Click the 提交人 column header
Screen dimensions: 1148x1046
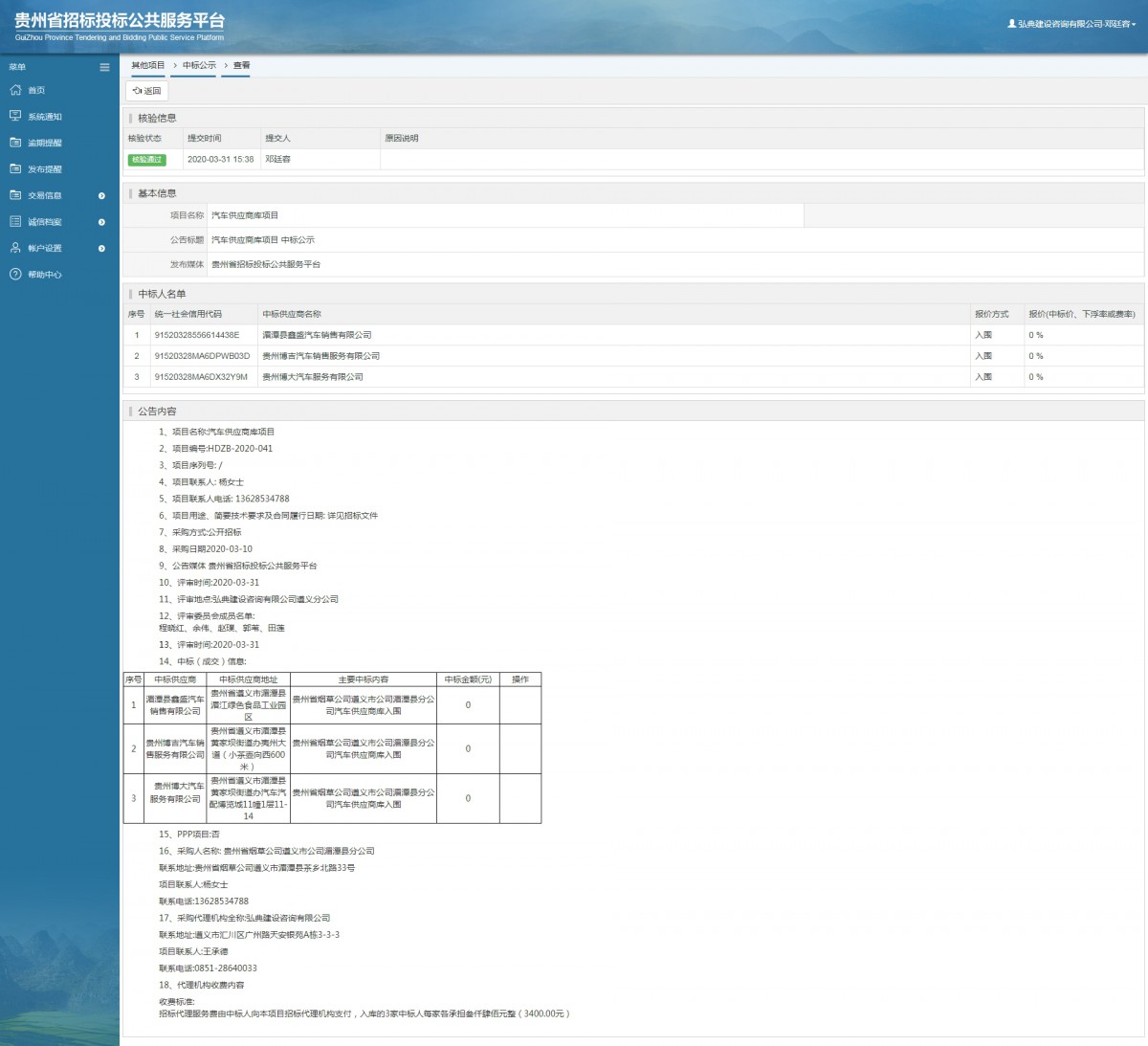point(277,139)
